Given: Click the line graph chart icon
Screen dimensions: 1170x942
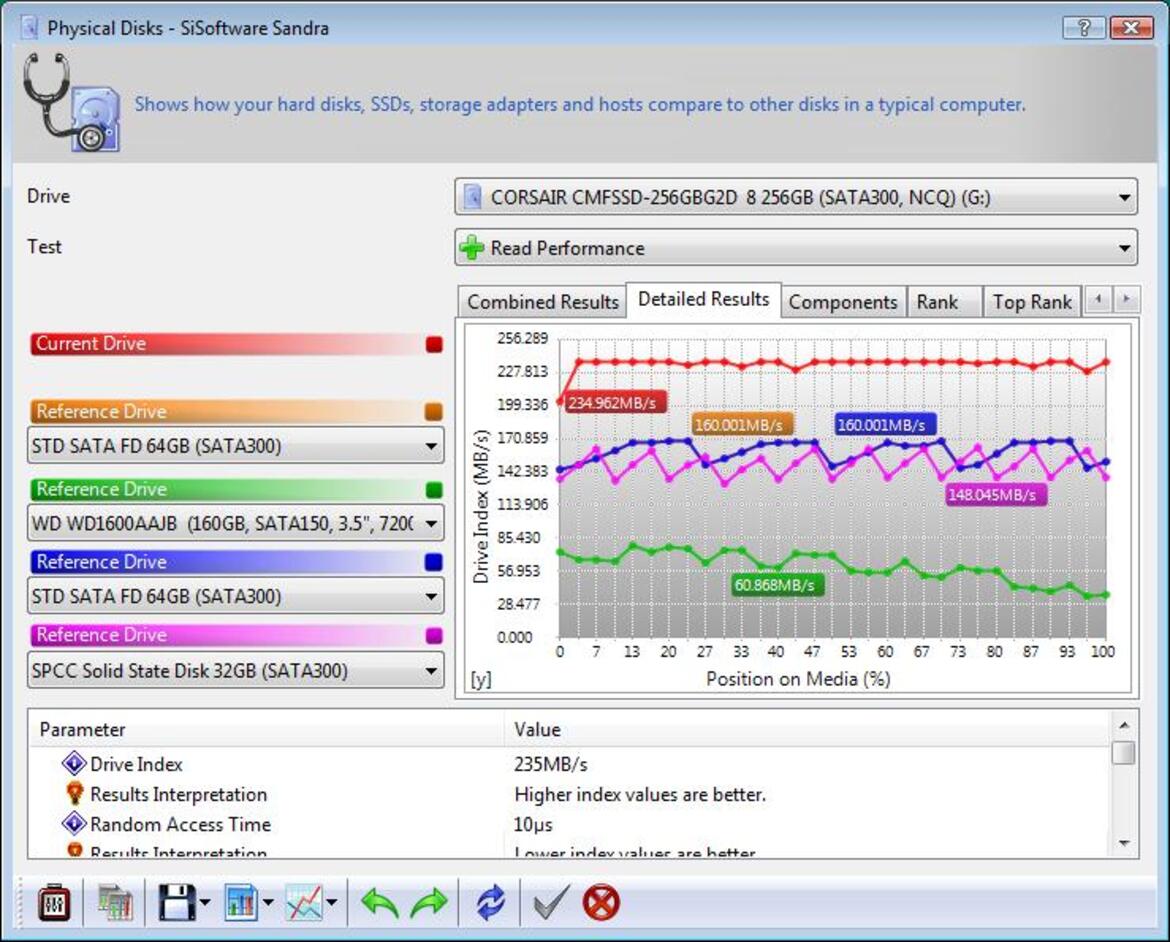Looking at the screenshot, I should point(304,903).
